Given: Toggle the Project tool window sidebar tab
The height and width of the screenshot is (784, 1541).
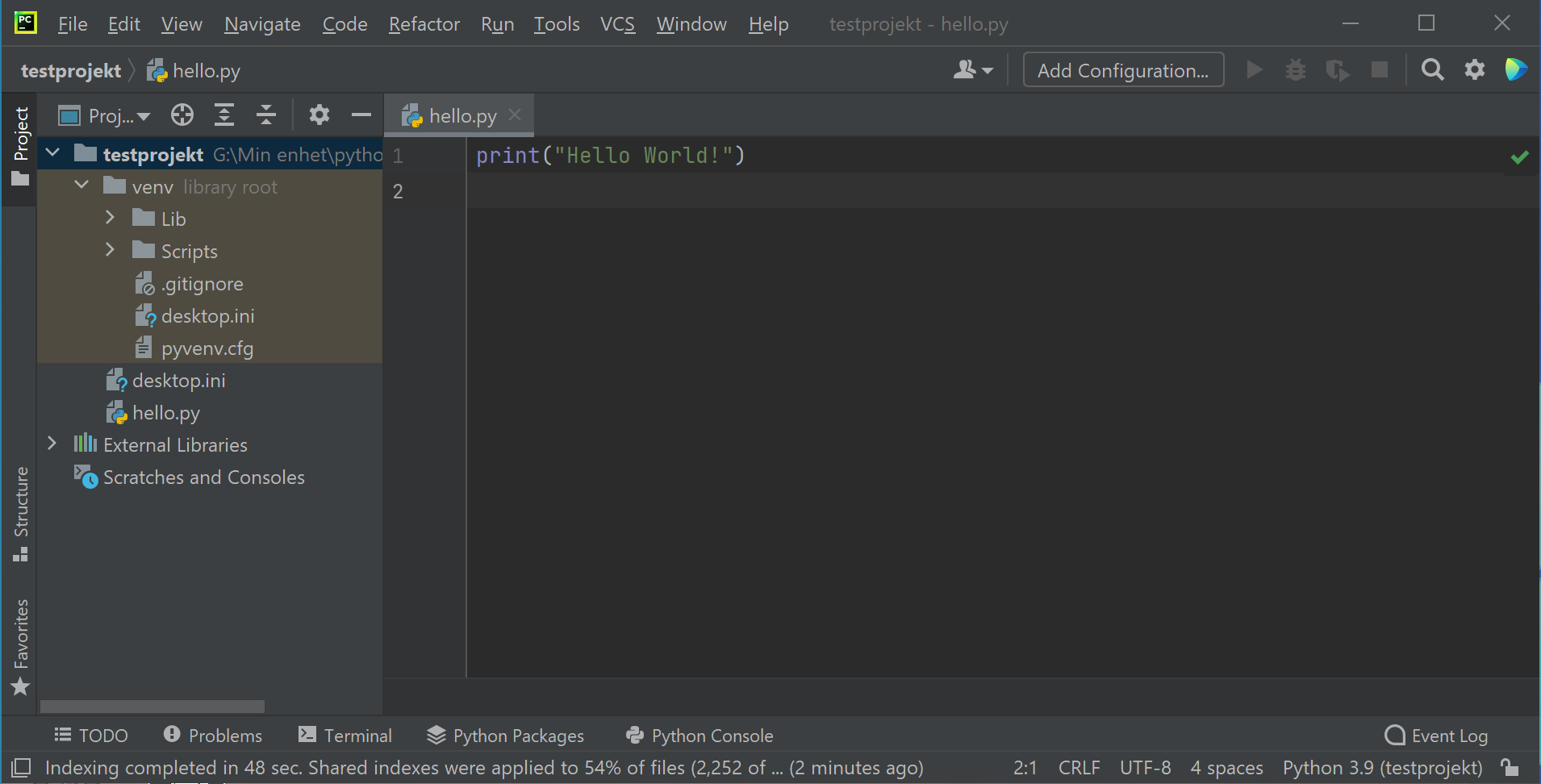Looking at the screenshot, I should 20,145.
